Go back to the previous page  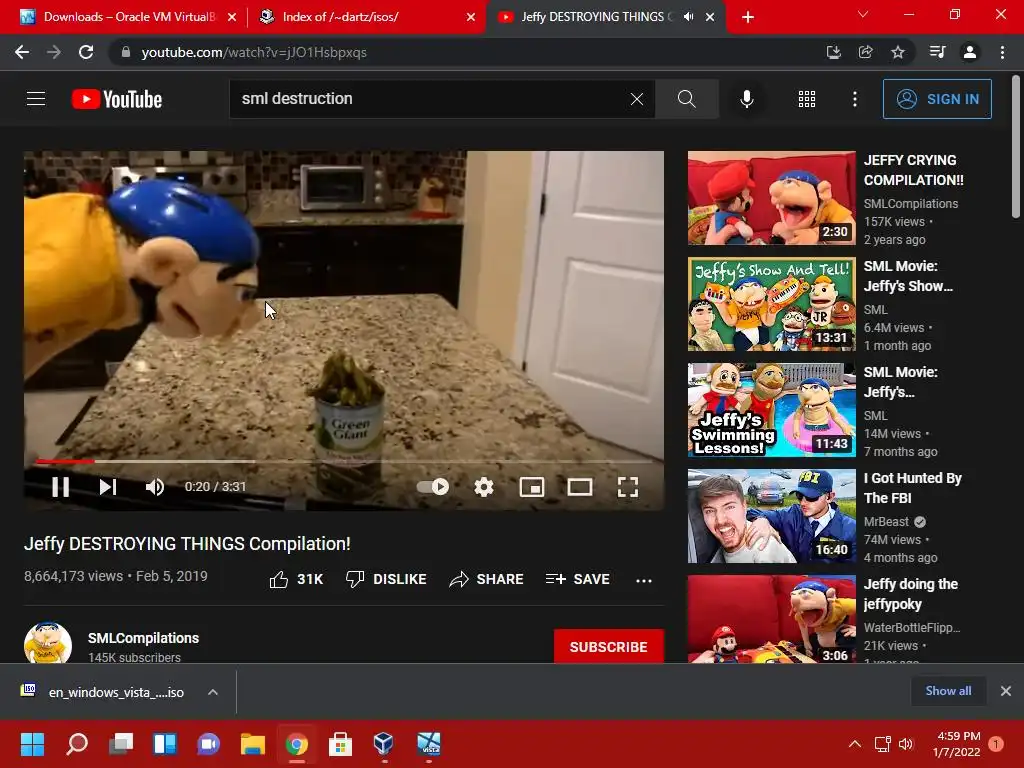click(x=22, y=52)
